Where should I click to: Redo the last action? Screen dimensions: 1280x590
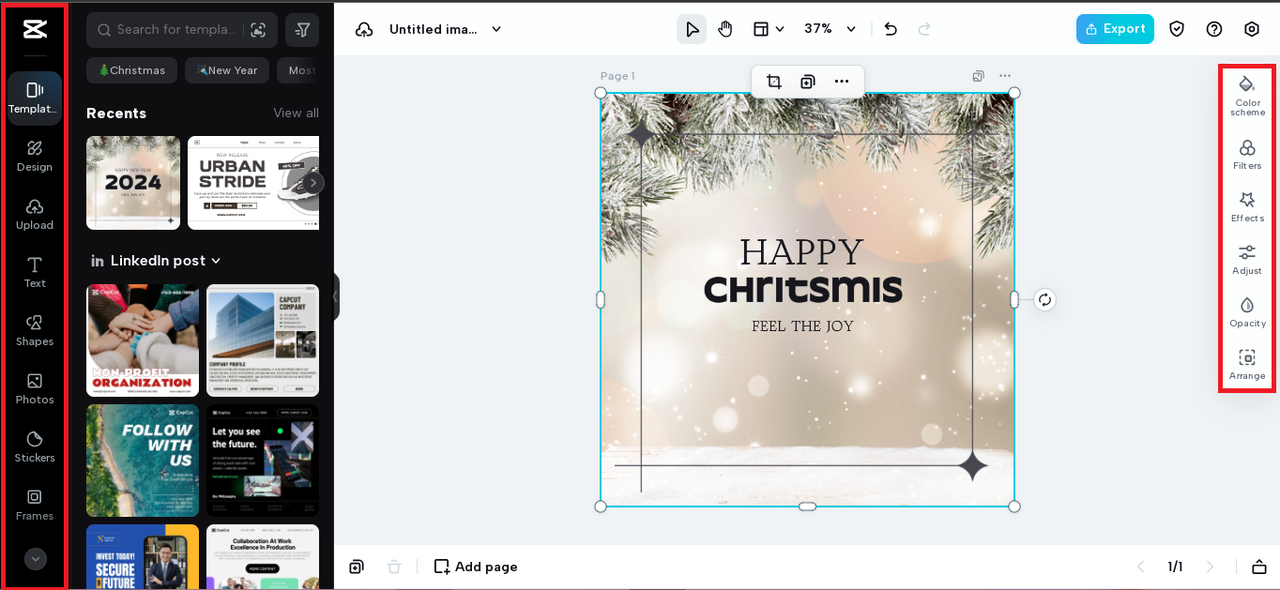click(924, 29)
